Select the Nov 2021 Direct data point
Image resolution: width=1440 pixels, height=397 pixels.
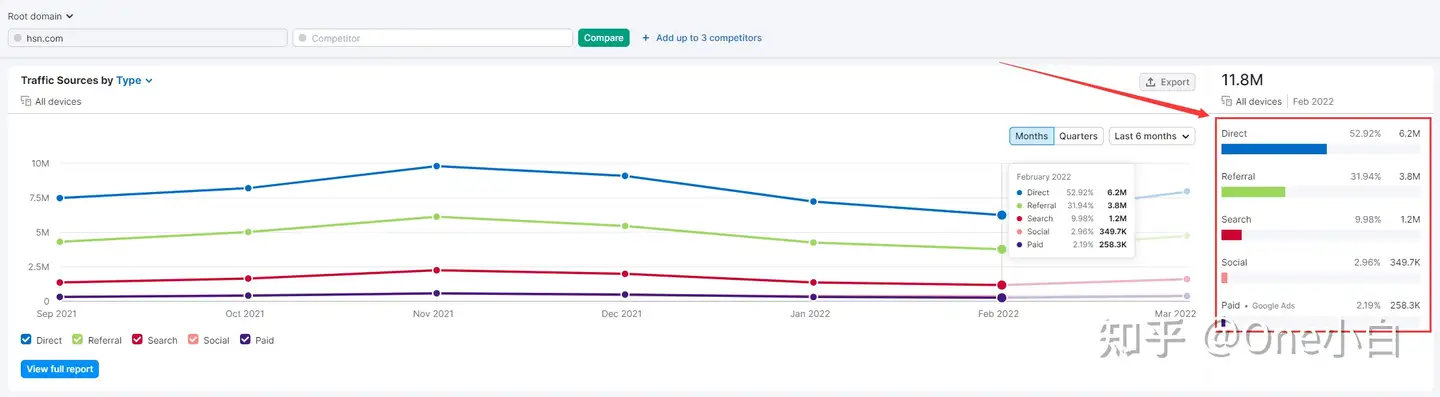coord(436,166)
